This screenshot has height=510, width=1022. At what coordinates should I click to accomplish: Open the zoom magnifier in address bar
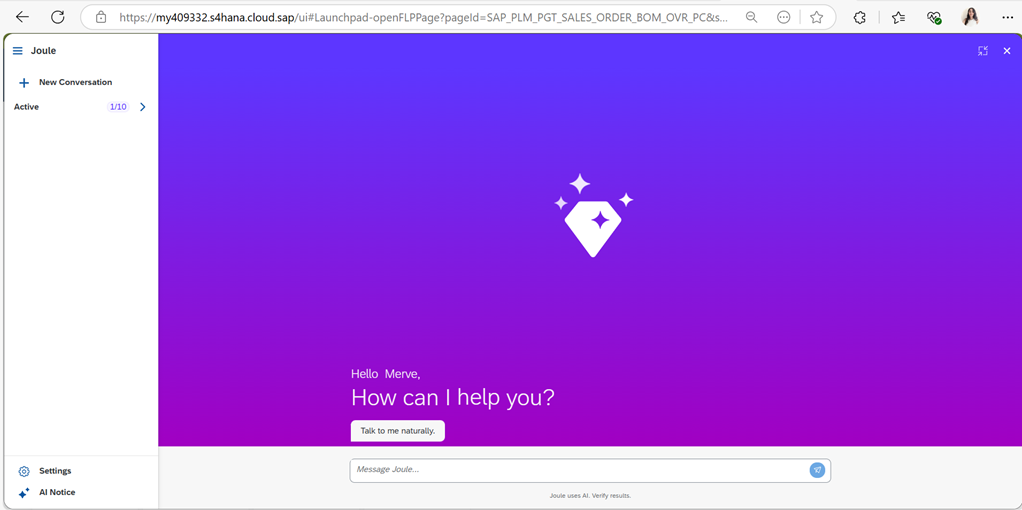[x=751, y=17]
